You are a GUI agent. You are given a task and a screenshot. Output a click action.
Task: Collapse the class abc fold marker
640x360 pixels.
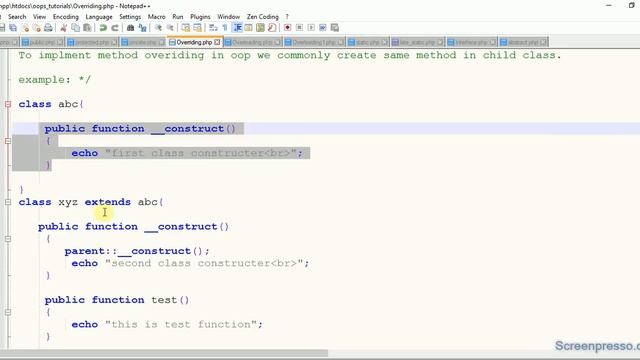tap(8, 104)
